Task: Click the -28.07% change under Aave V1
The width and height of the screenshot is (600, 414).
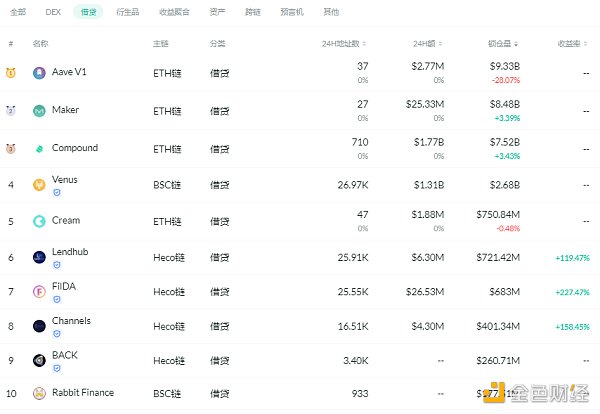Action: point(505,80)
